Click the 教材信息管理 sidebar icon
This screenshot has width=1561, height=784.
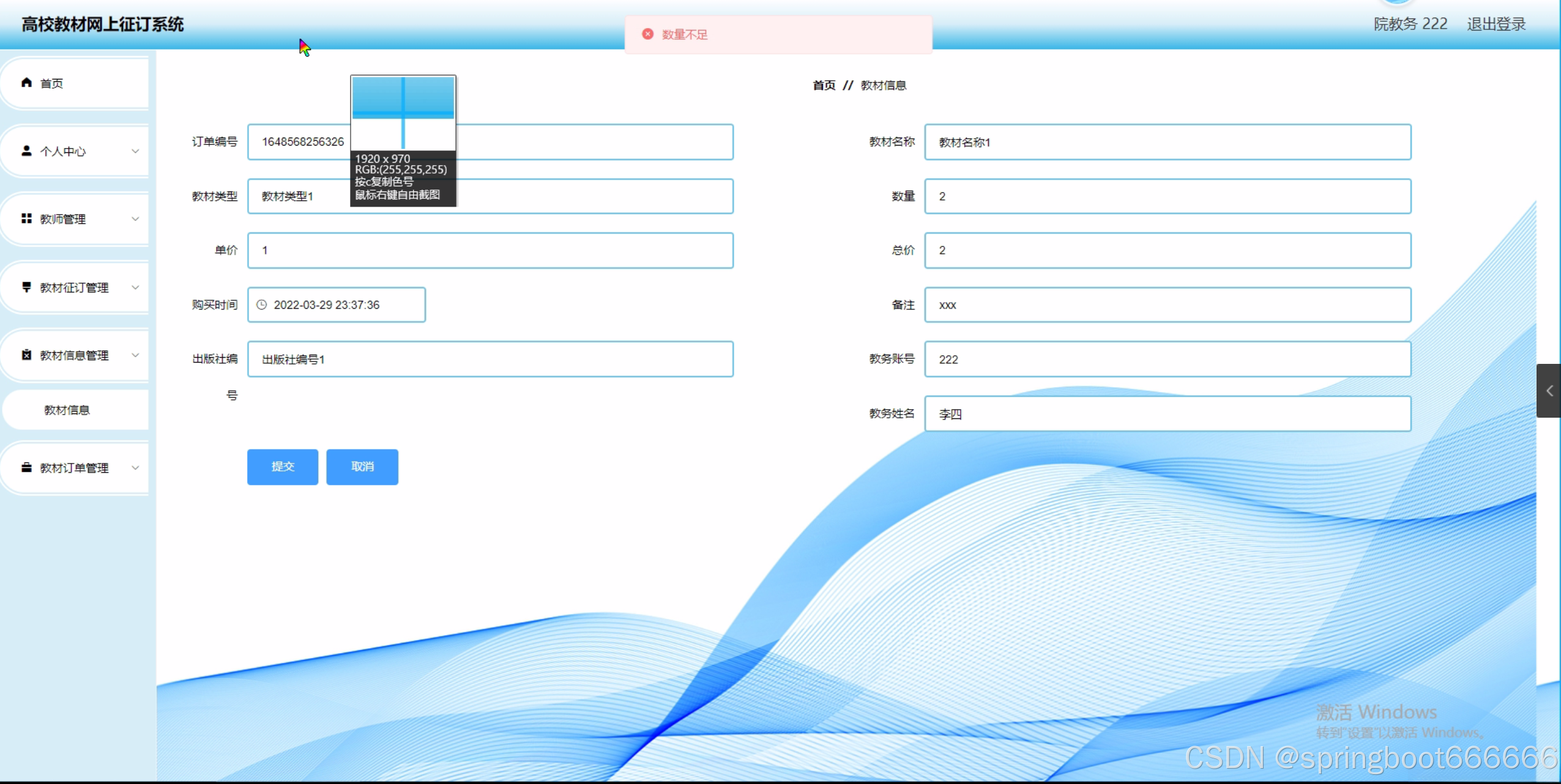click(x=26, y=355)
